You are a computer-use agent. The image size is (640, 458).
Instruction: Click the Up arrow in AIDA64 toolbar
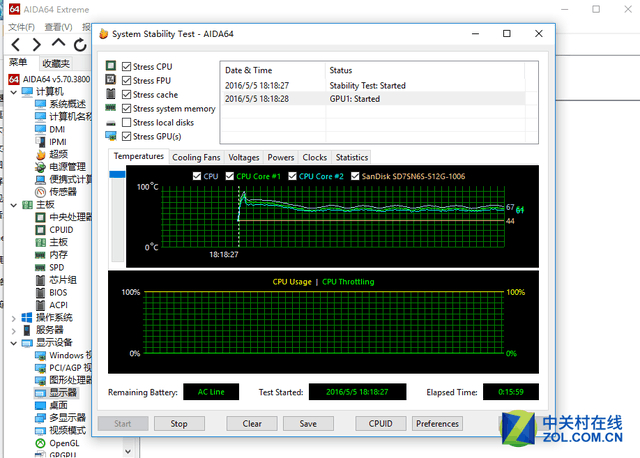(x=58, y=43)
